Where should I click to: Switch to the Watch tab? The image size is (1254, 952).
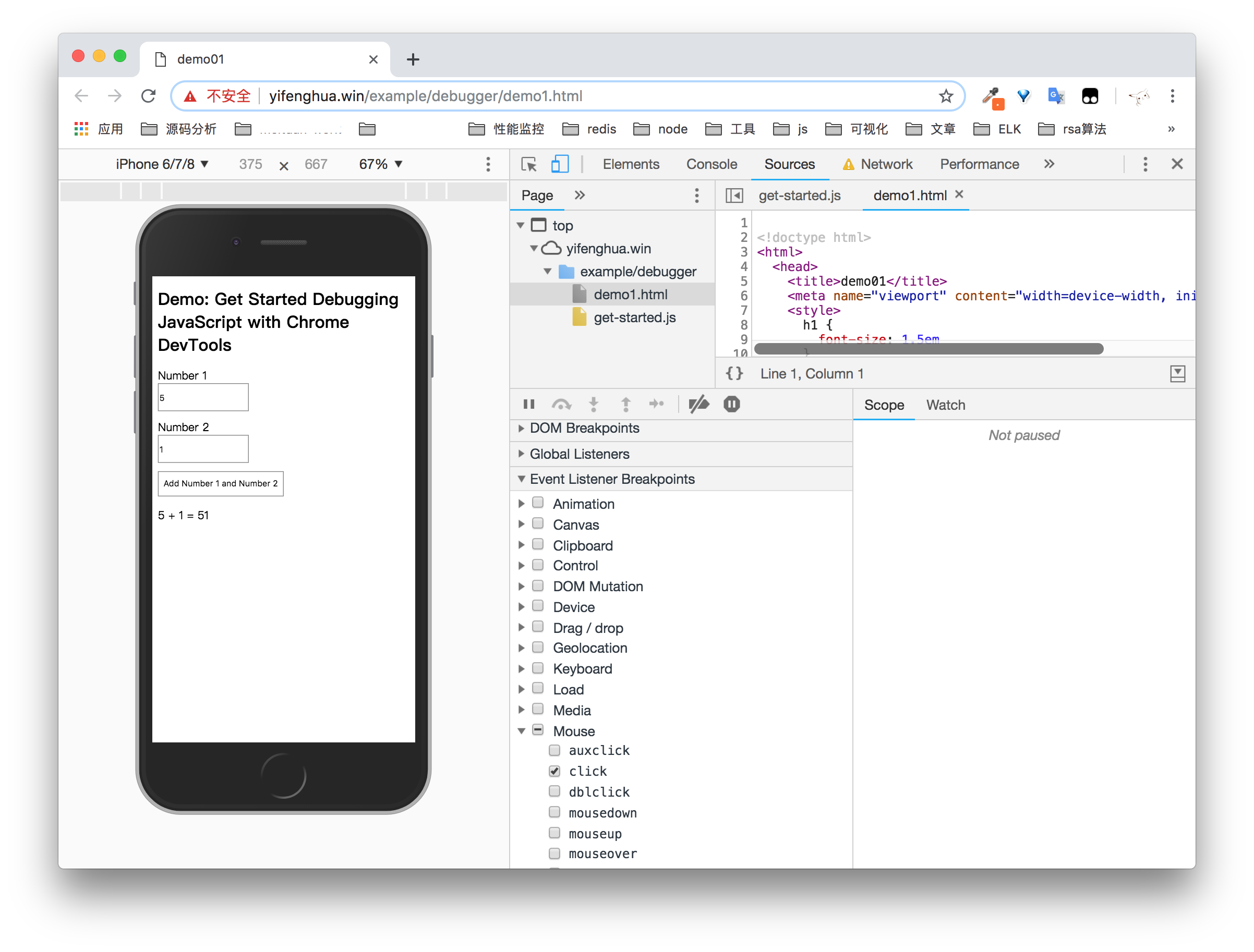click(946, 405)
